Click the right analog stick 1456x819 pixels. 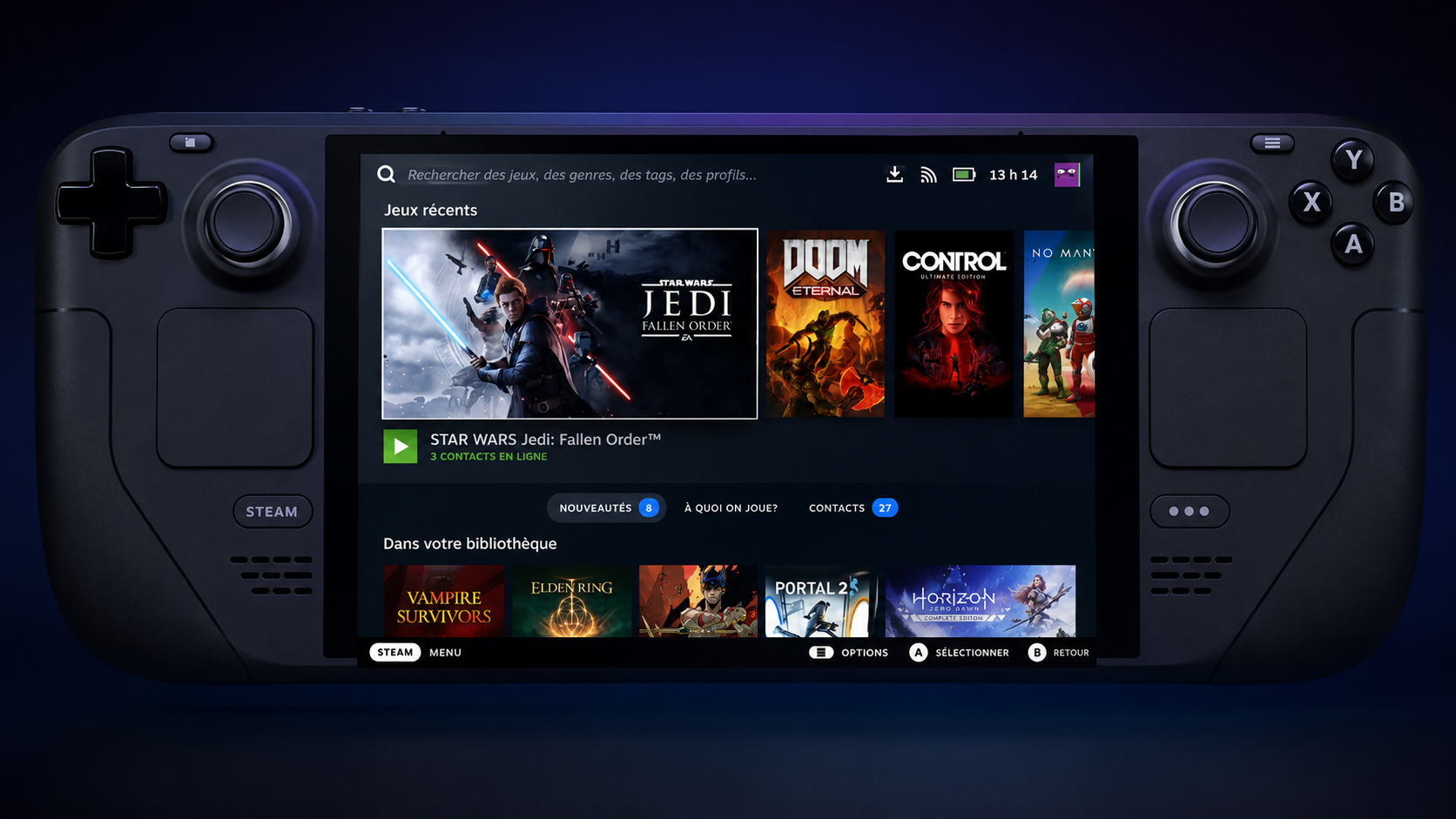pyautogui.click(x=1214, y=224)
